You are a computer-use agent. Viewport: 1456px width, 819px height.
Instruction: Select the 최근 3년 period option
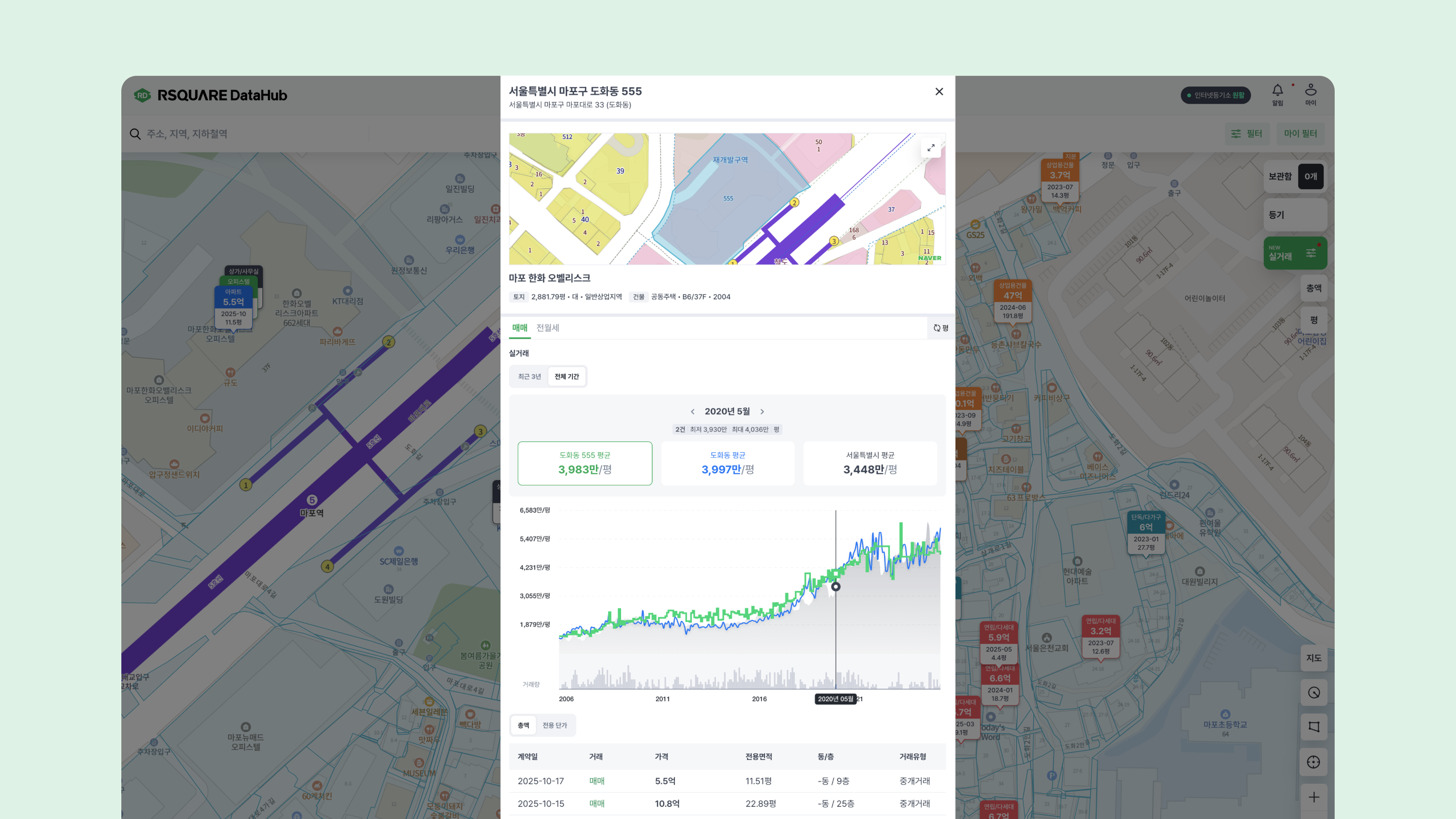pos(529,377)
